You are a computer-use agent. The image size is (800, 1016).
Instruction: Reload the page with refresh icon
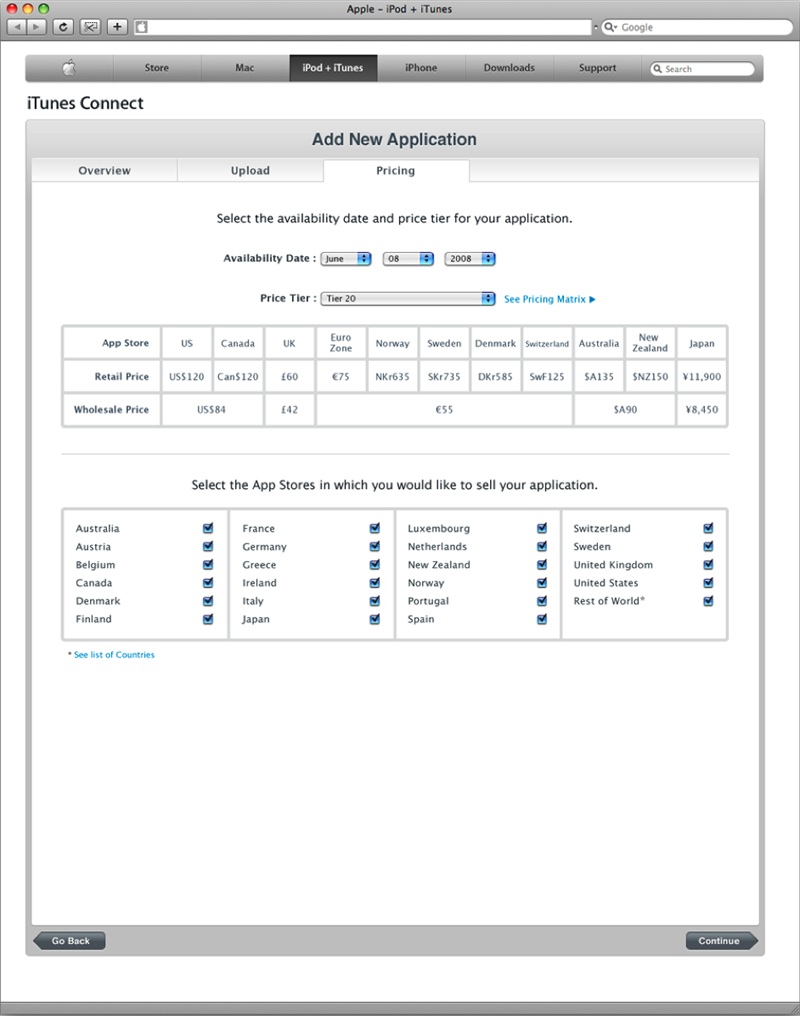tap(63, 27)
